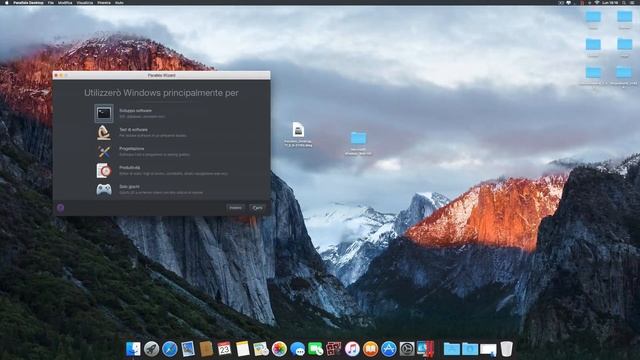Open the File menu
Screen dimensions: 640x360
click(51, 2)
